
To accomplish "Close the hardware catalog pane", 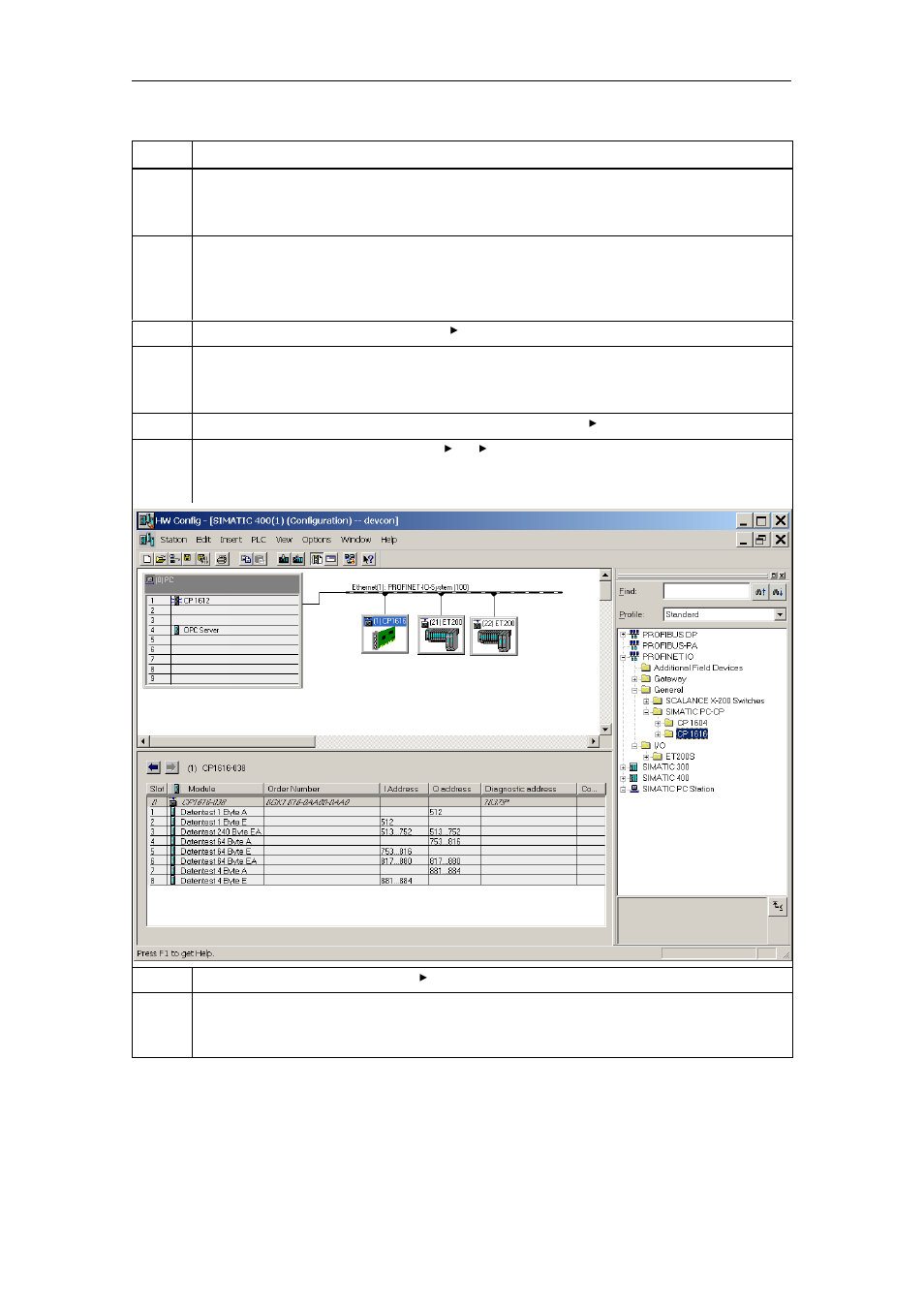I will pos(783,576).
